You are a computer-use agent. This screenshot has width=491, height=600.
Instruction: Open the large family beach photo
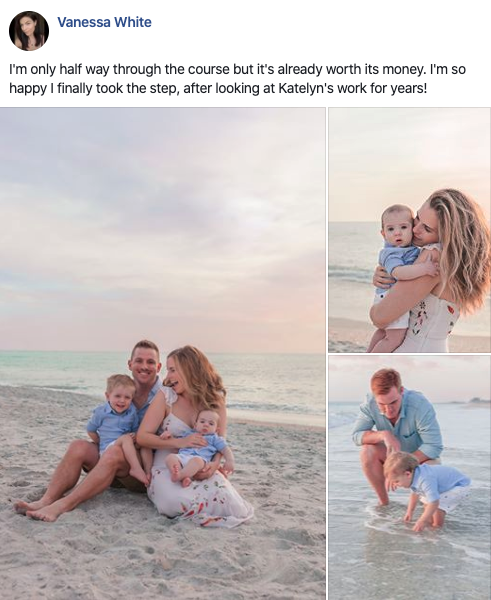162,354
